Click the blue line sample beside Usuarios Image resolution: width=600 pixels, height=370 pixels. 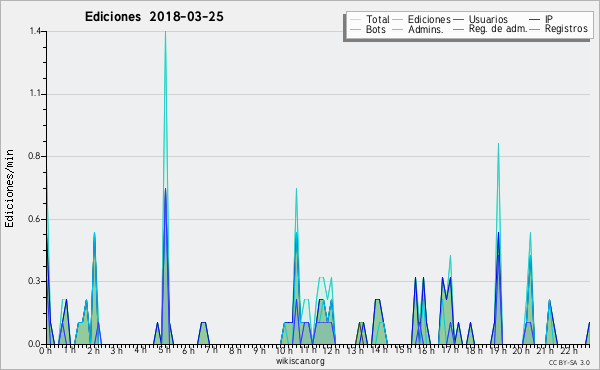tap(458, 20)
